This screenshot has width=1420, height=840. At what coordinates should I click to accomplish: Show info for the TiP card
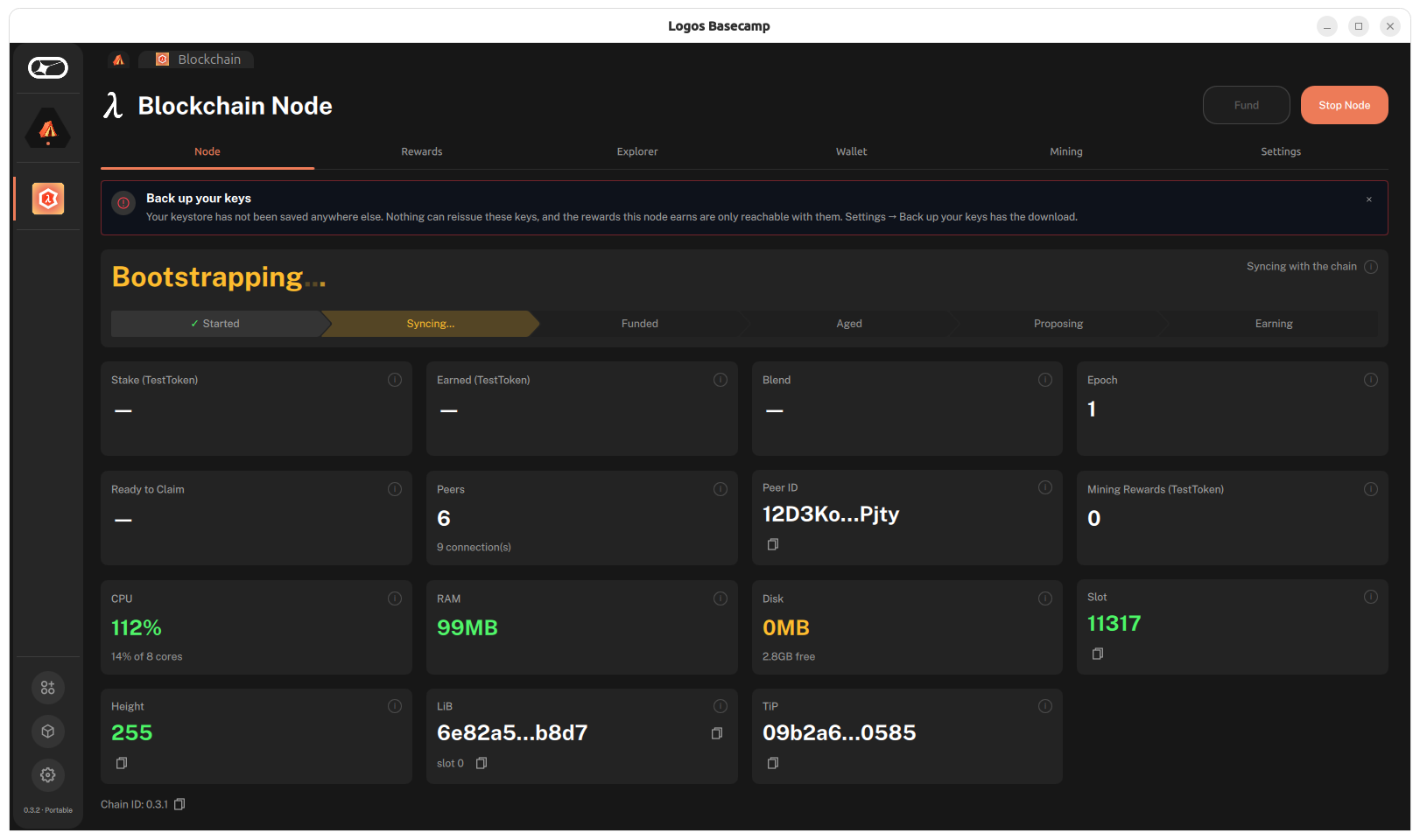(1045, 706)
